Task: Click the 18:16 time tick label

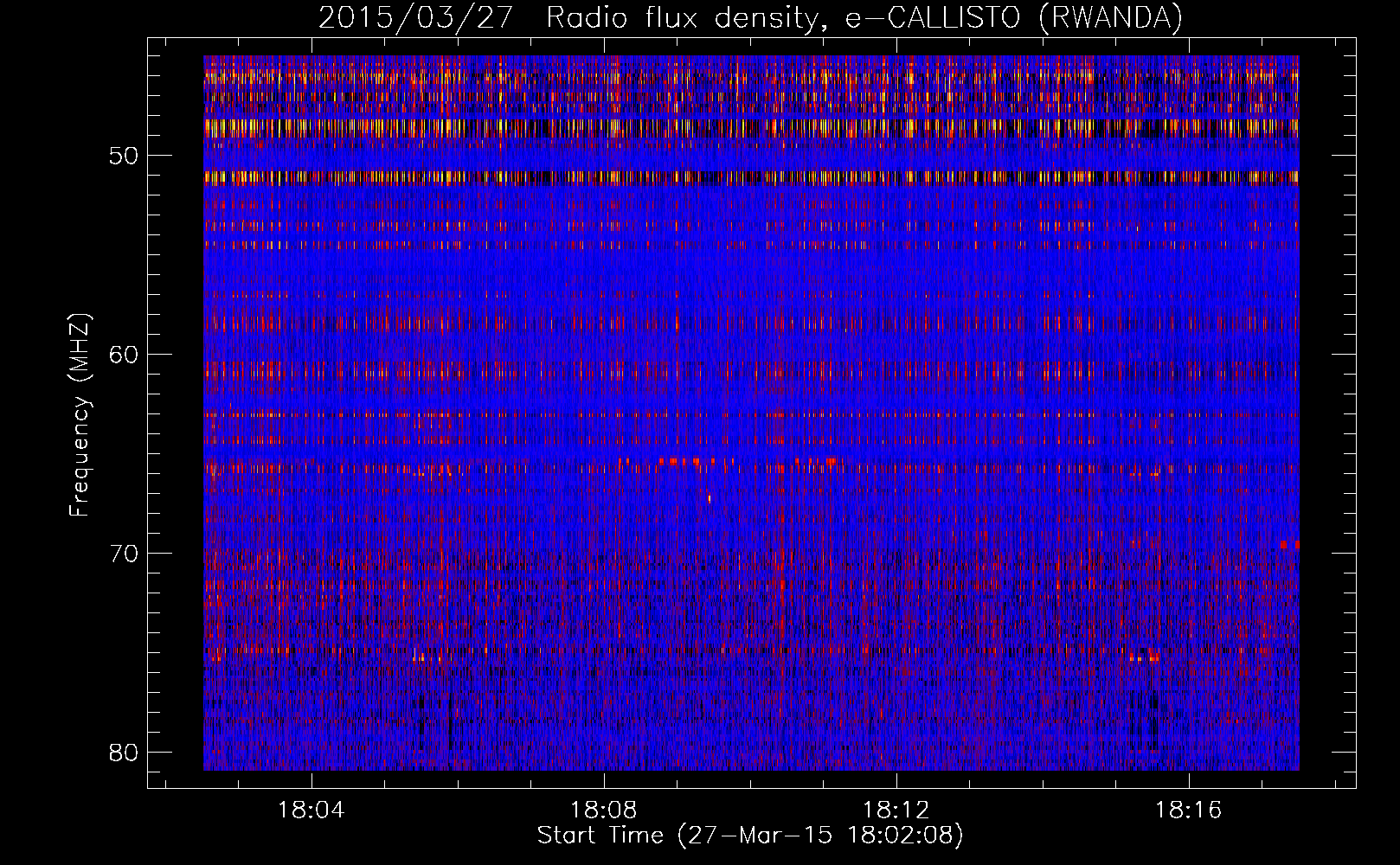Action: tap(1189, 811)
